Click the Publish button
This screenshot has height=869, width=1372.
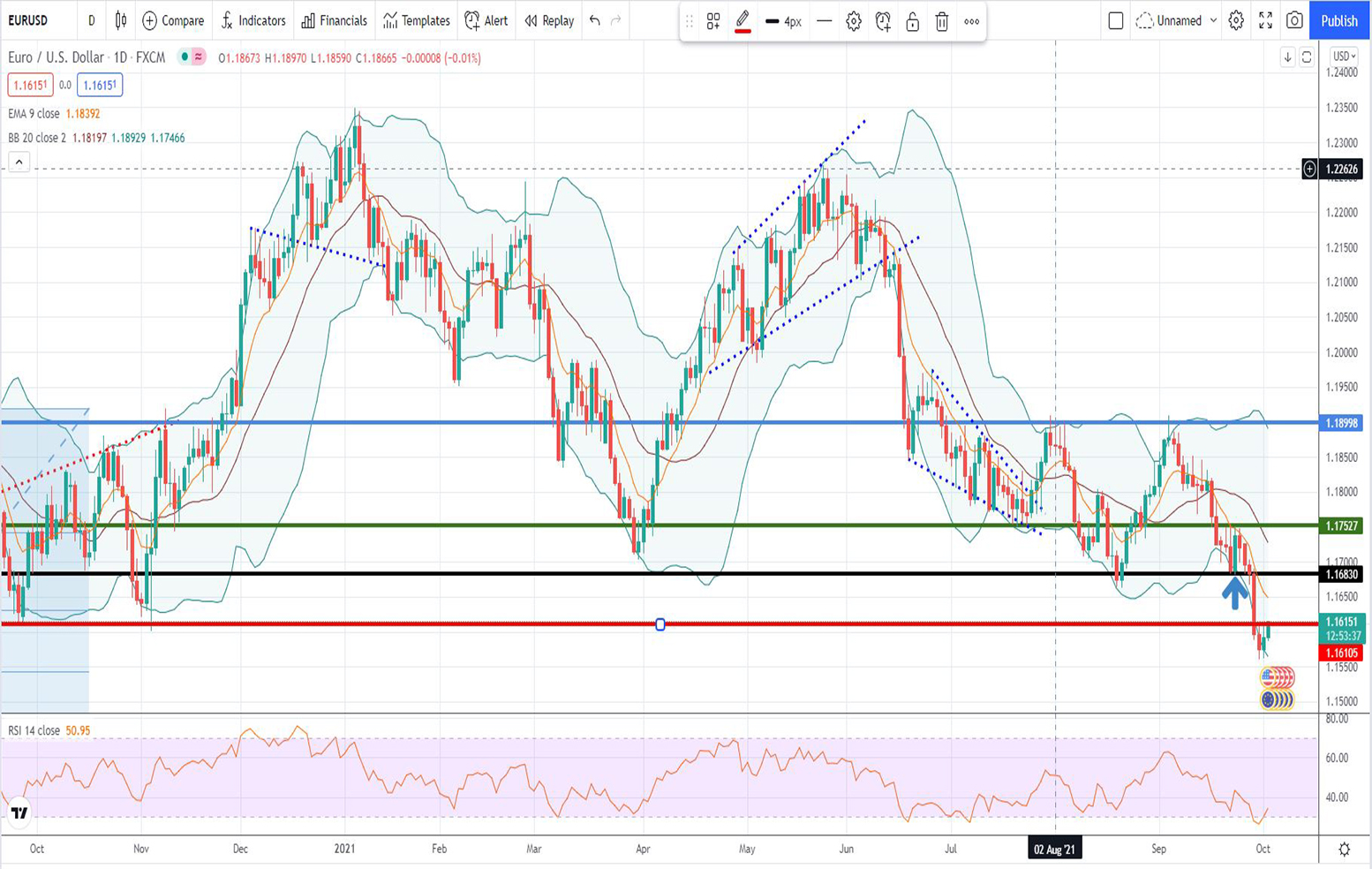1338,20
